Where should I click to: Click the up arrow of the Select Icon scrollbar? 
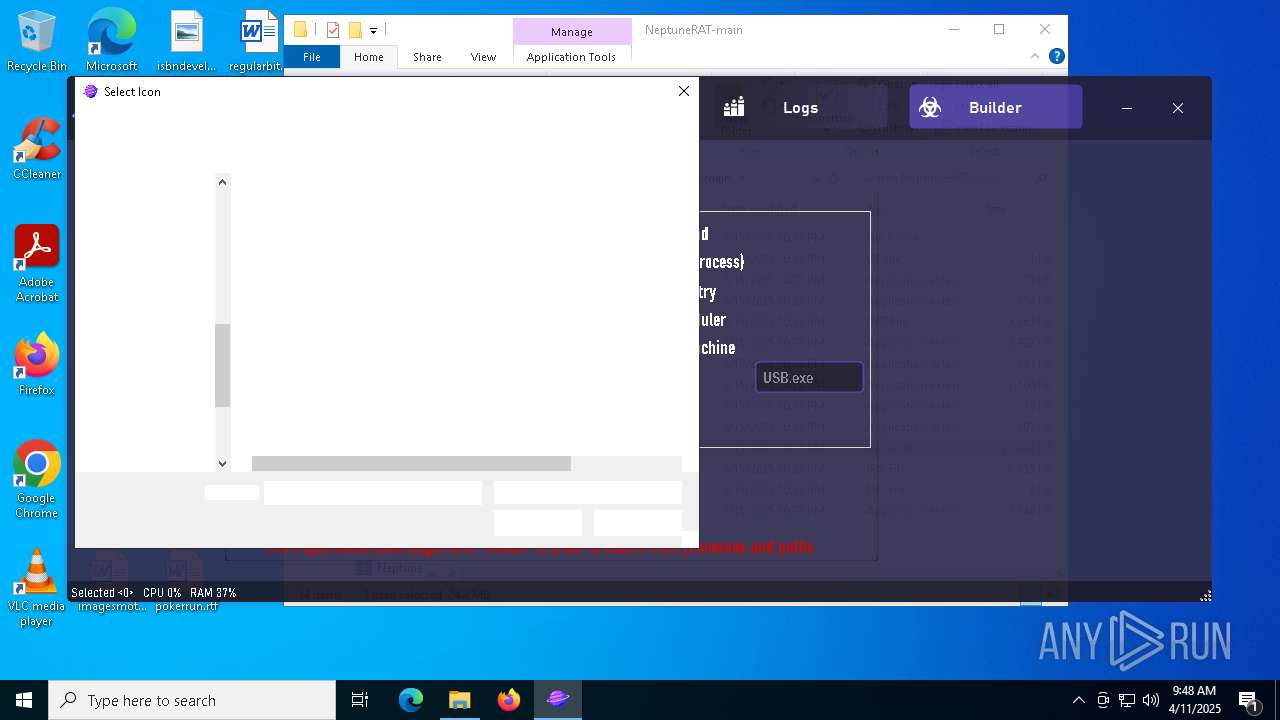223,181
